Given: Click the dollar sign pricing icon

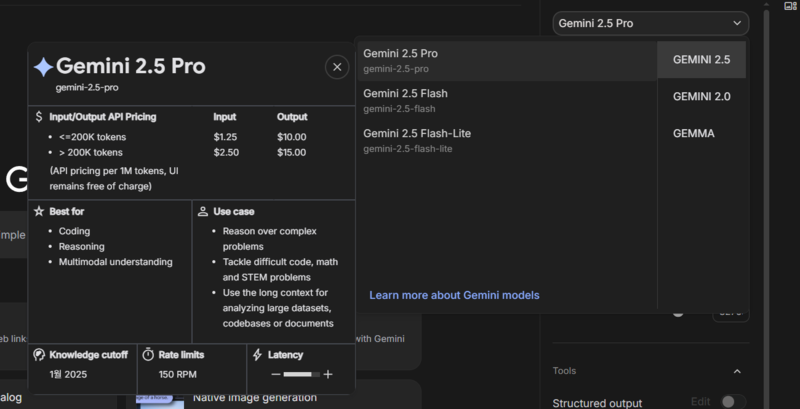Looking at the screenshot, I should tap(39, 117).
